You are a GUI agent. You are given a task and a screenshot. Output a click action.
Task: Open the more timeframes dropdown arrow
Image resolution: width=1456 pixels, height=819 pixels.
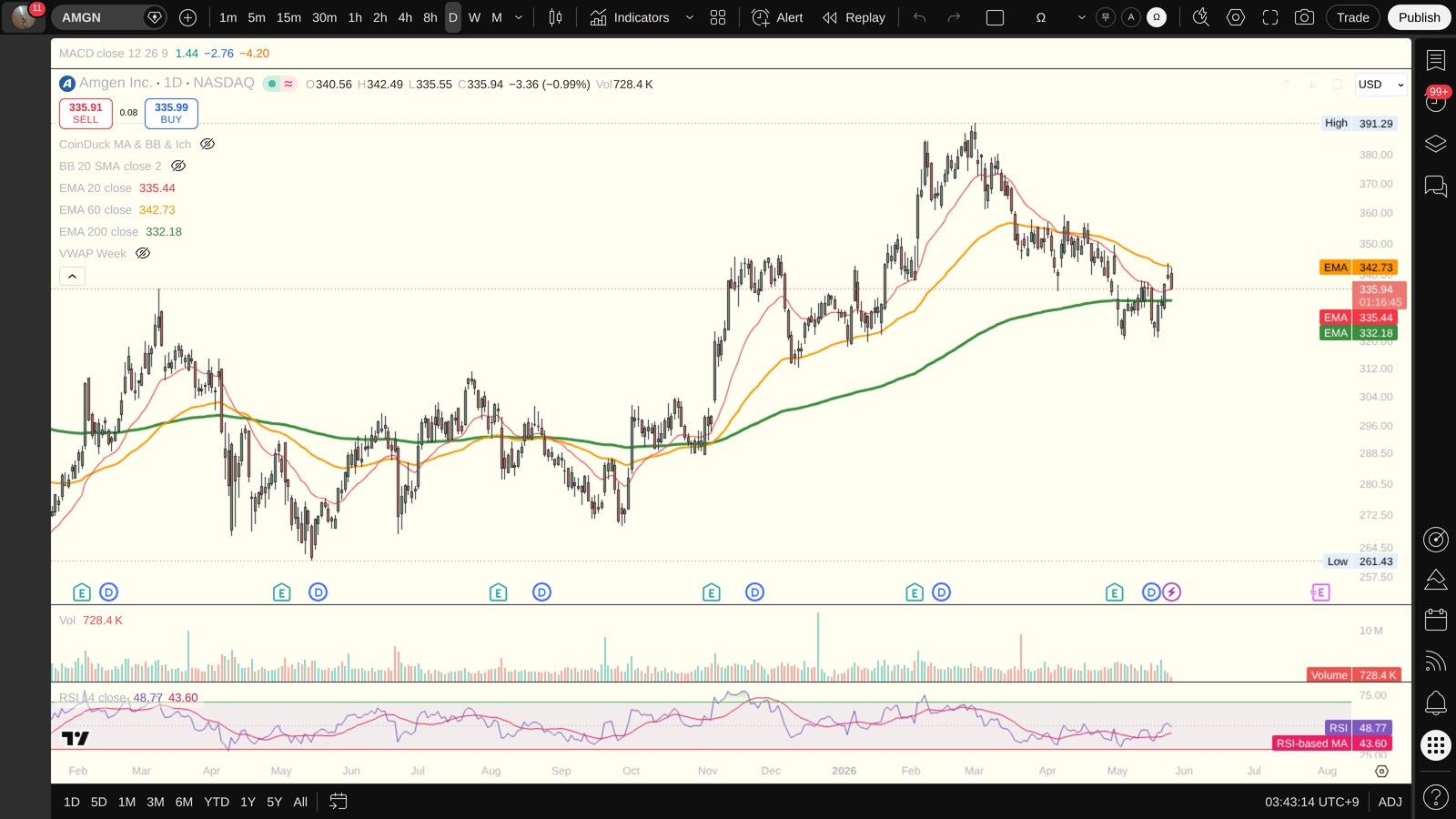[x=519, y=17]
